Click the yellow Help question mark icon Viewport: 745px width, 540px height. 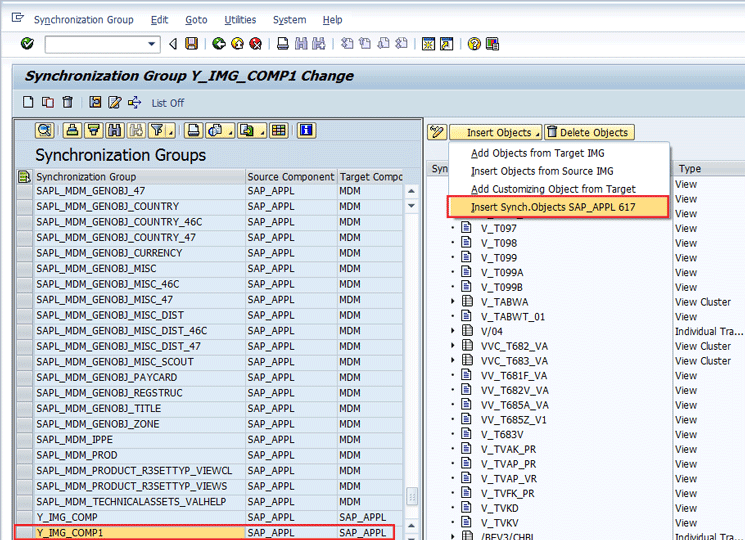(x=474, y=44)
